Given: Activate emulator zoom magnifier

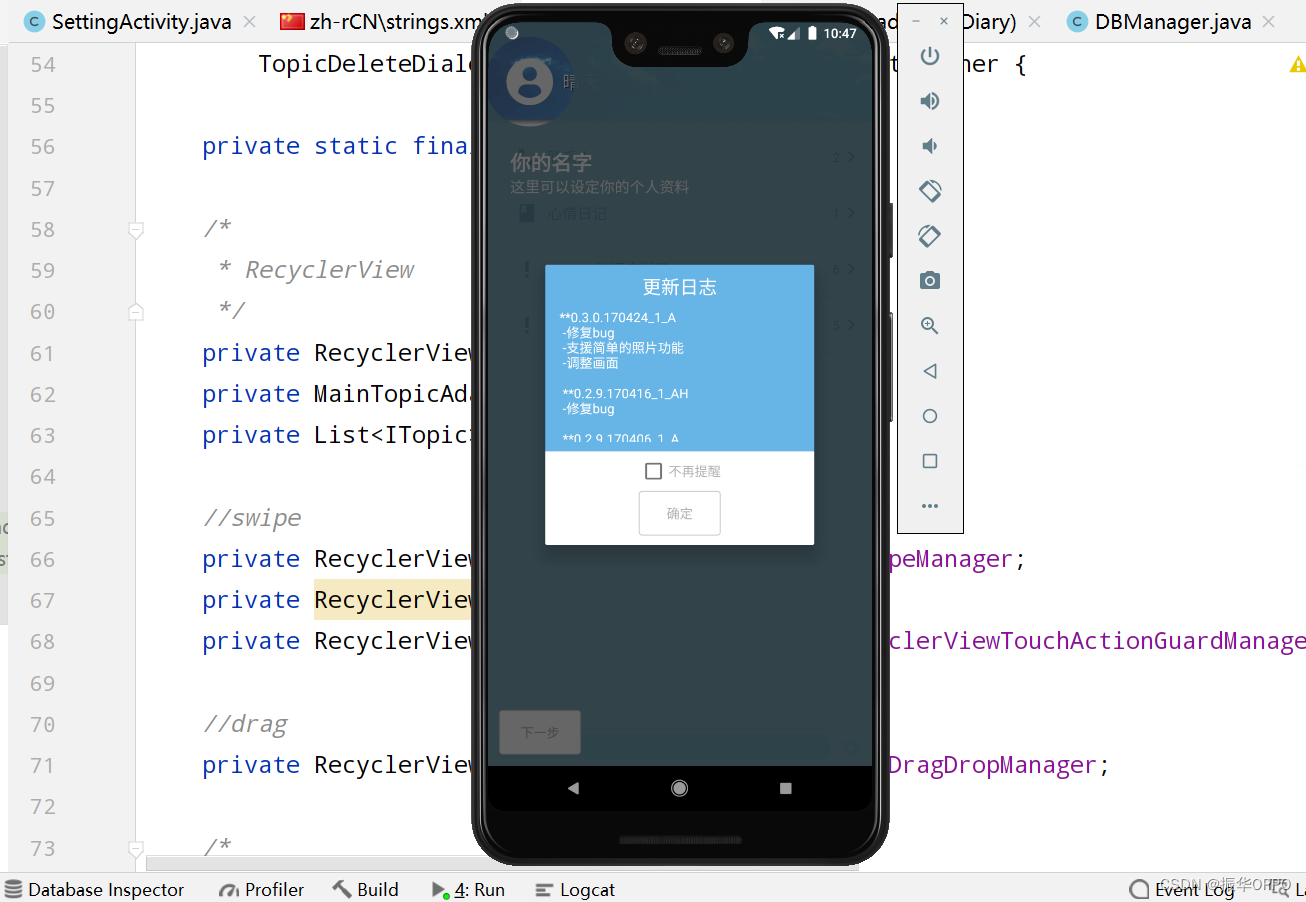Looking at the screenshot, I should pyautogui.click(x=930, y=326).
